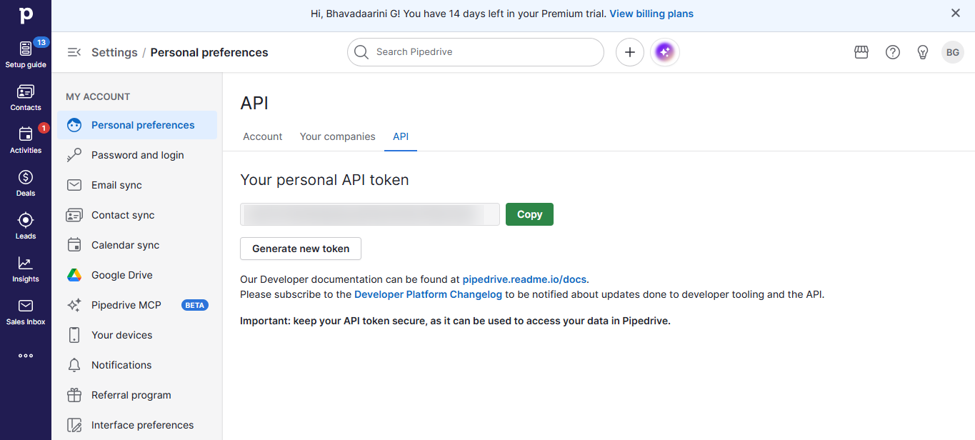Open Your devices settings

[x=137, y=335]
